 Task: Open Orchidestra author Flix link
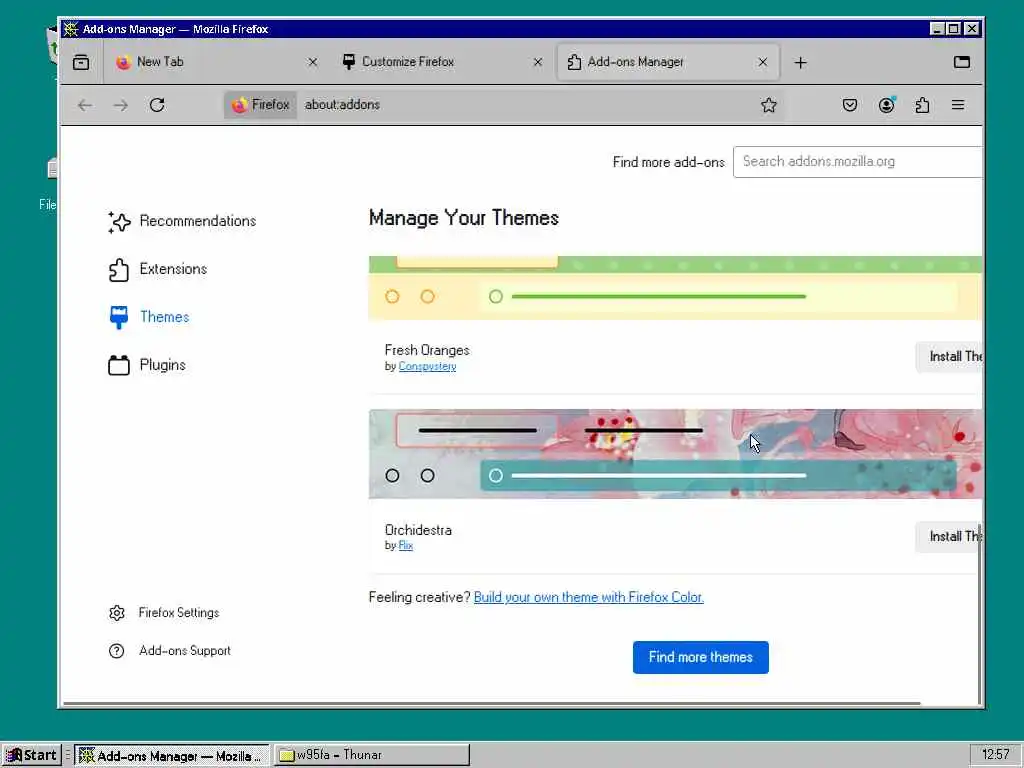406,546
